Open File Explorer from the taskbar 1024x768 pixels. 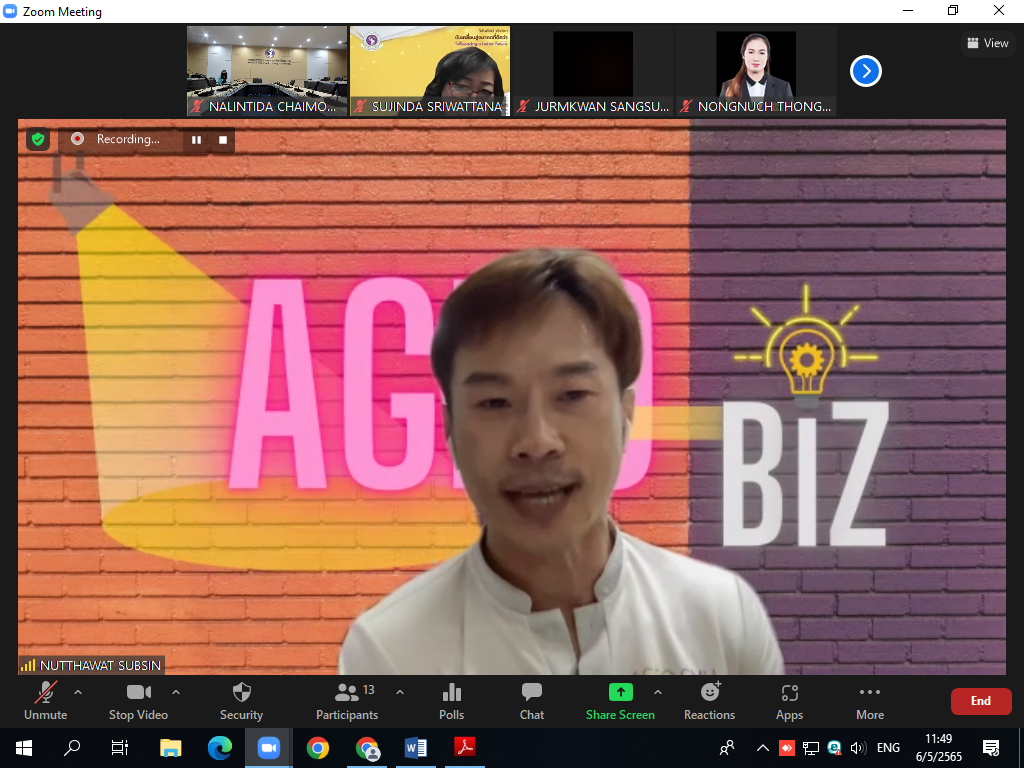point(170,748)
